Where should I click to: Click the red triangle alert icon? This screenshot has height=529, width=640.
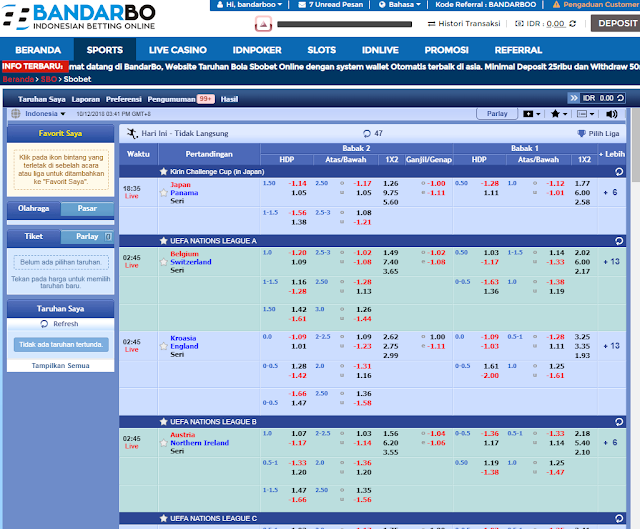tap(263, 24)
